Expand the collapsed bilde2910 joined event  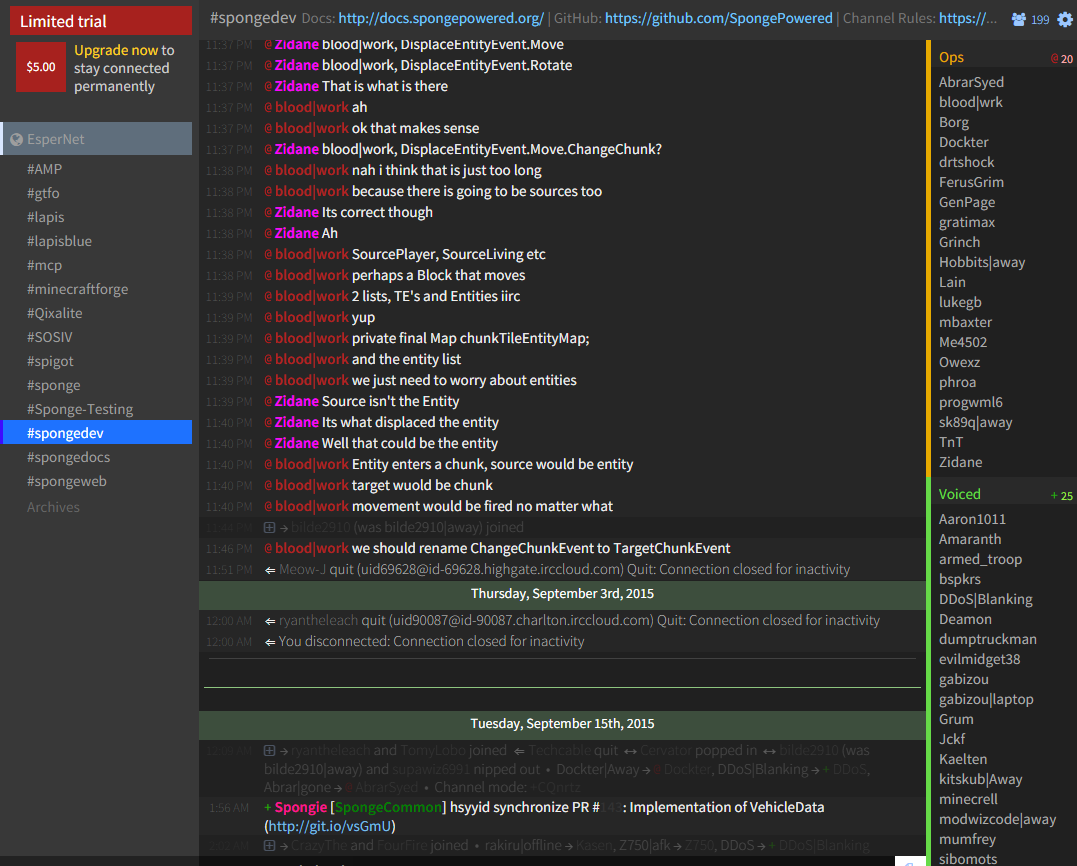click(x=269, y=527)
